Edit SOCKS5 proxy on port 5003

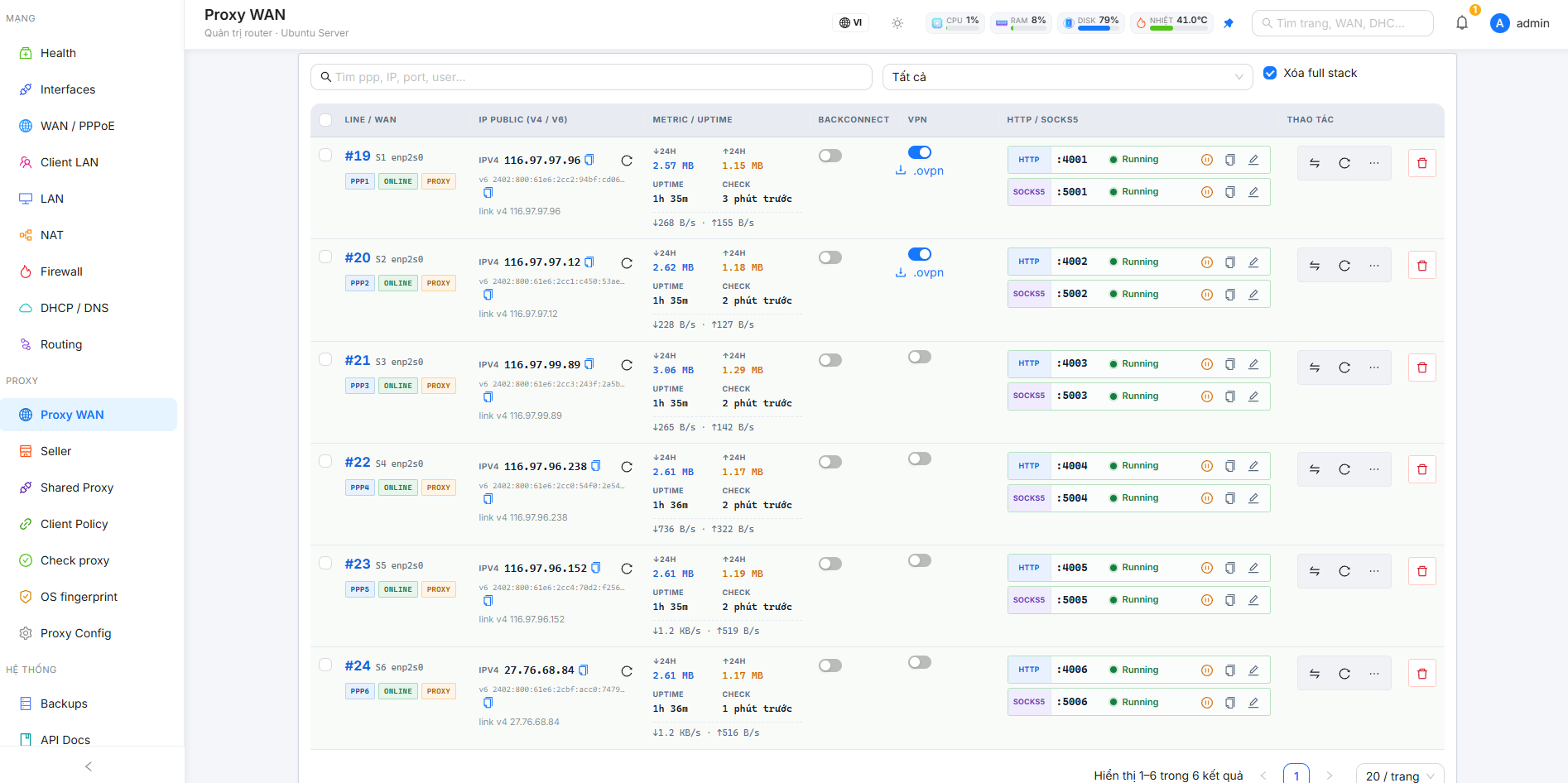[x=1253, y=396]
